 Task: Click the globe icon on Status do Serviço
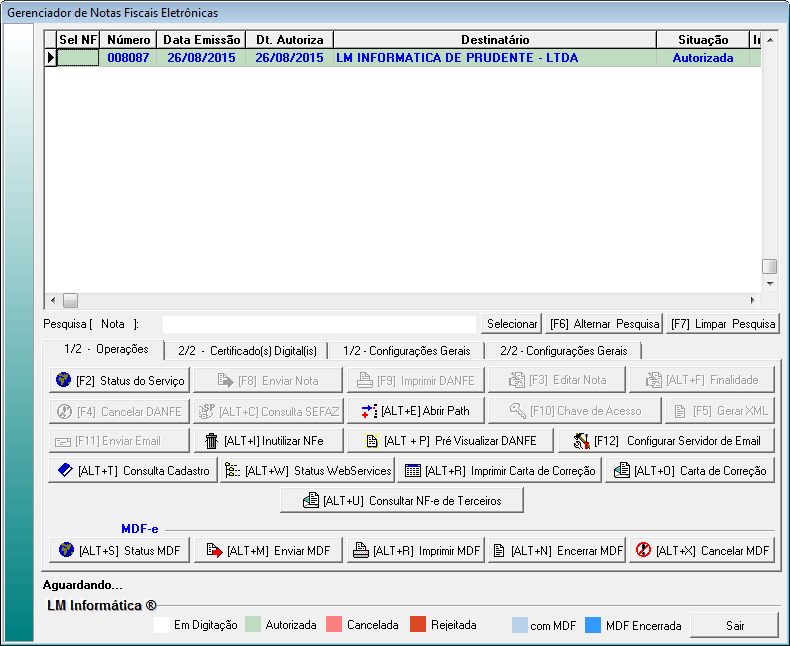pos(64,380)
